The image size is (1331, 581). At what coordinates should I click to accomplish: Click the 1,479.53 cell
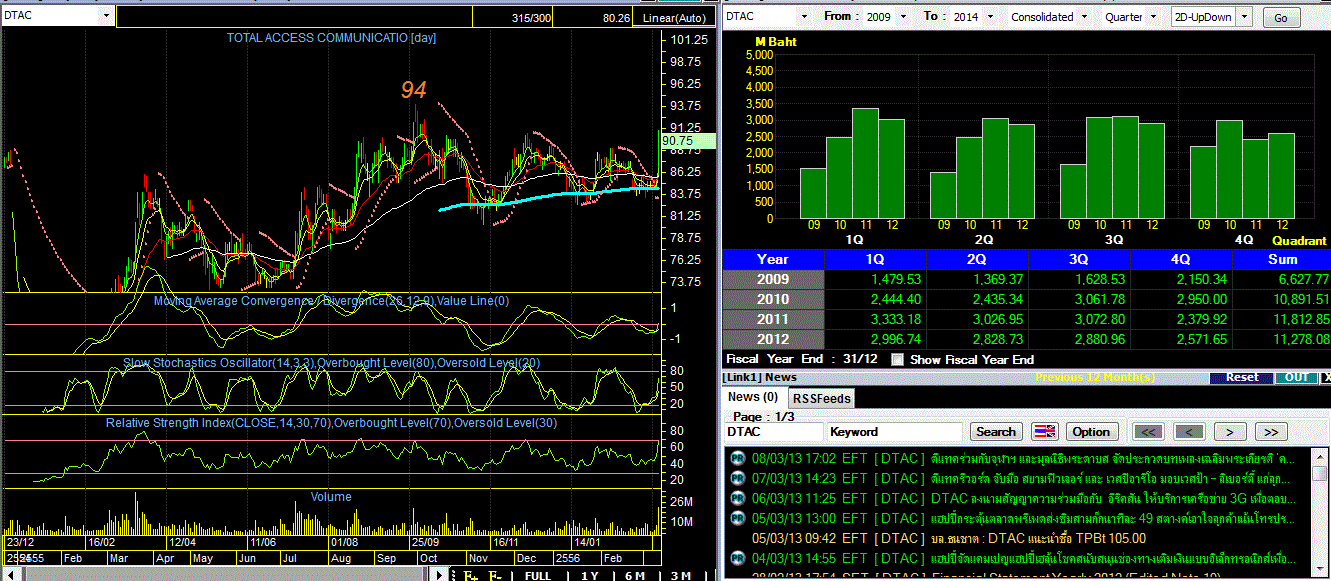(876, 278)
